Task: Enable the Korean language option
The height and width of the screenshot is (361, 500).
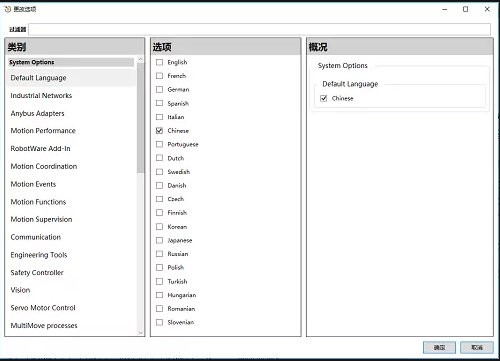Action: tap(160, 227)
